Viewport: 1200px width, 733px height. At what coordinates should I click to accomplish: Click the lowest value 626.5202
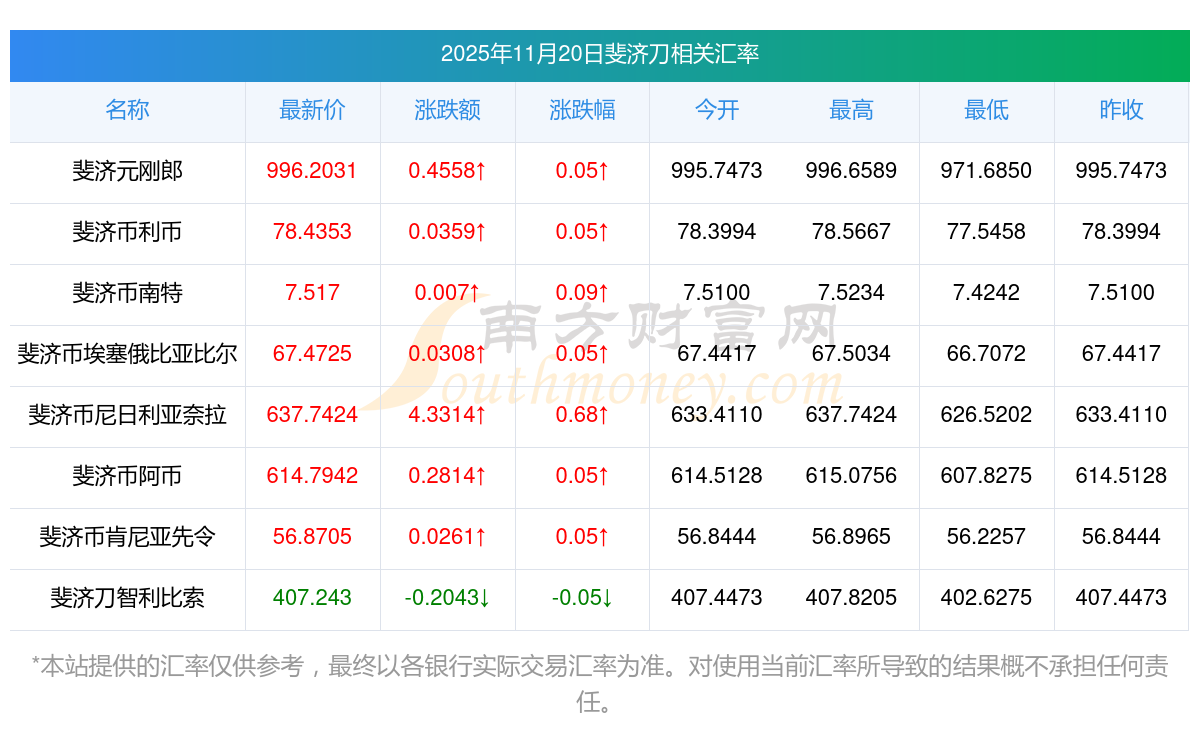tap(986, 415)
